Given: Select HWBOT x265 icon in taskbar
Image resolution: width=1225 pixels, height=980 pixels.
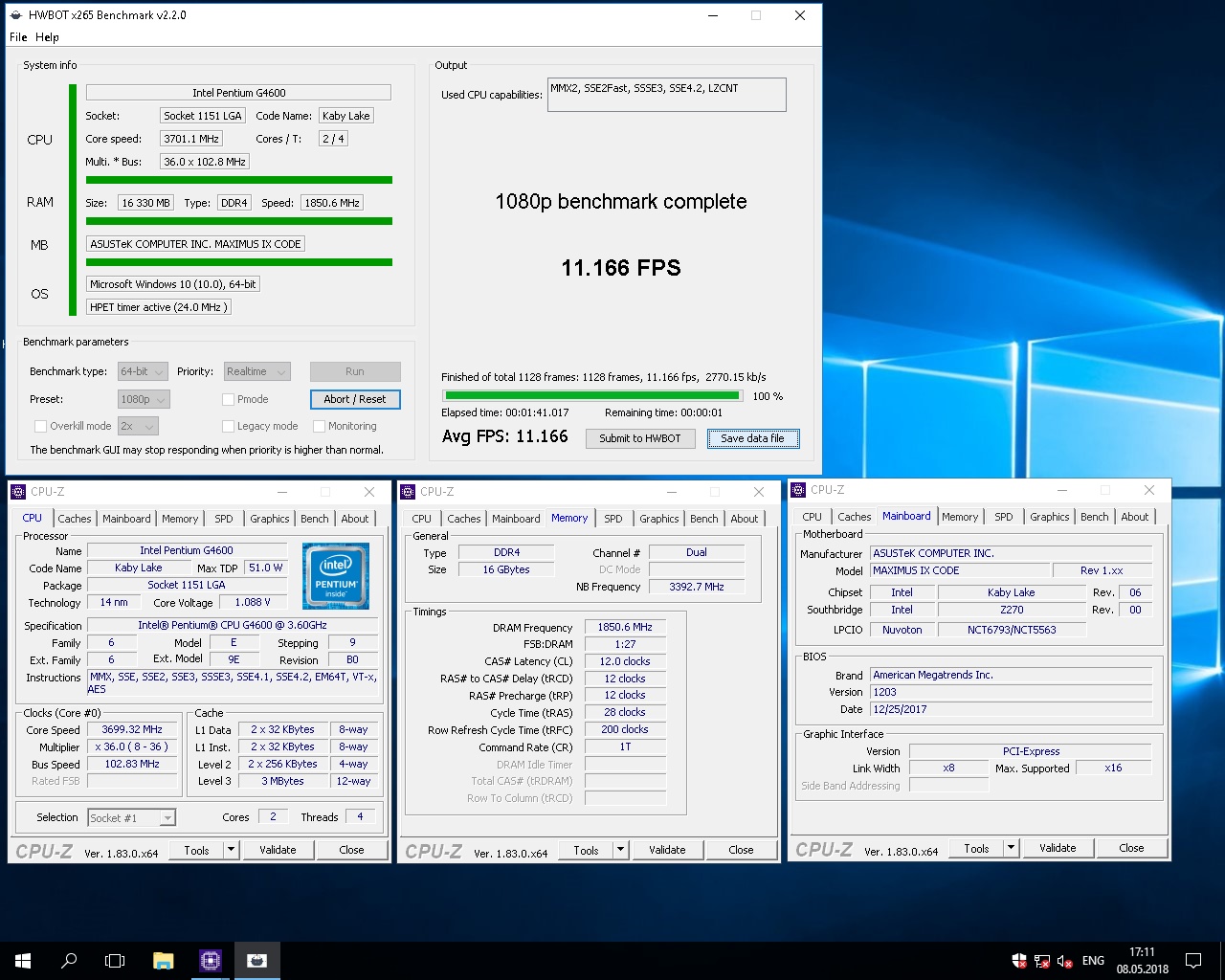Looking at the screenshot, I should click(256, 960).
